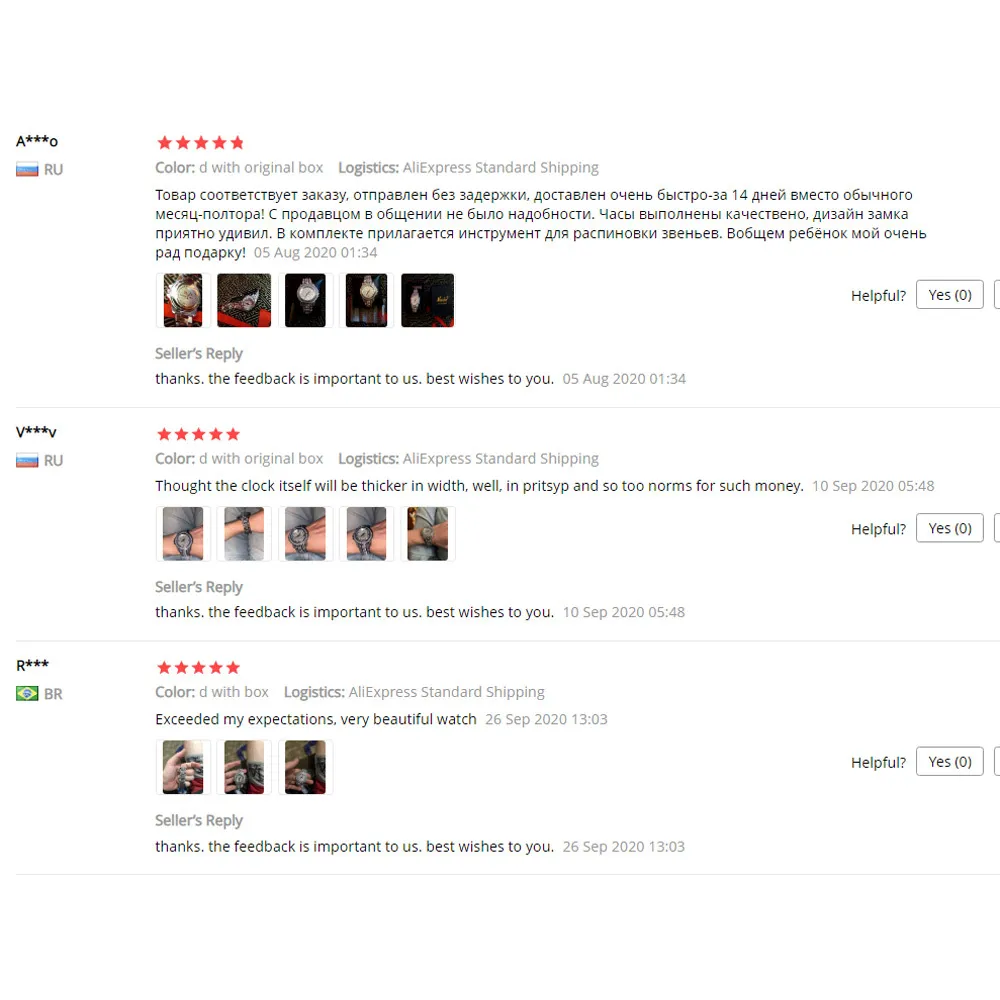
Task: Open second photo in R***'s review
Action: [x=244, y=767]
